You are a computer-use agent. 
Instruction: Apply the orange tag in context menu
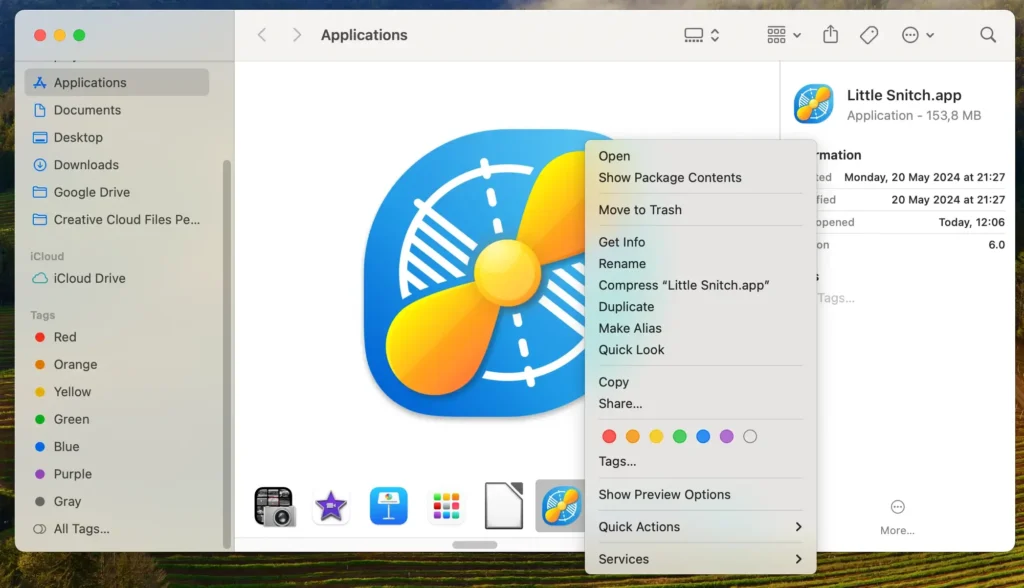632,436
